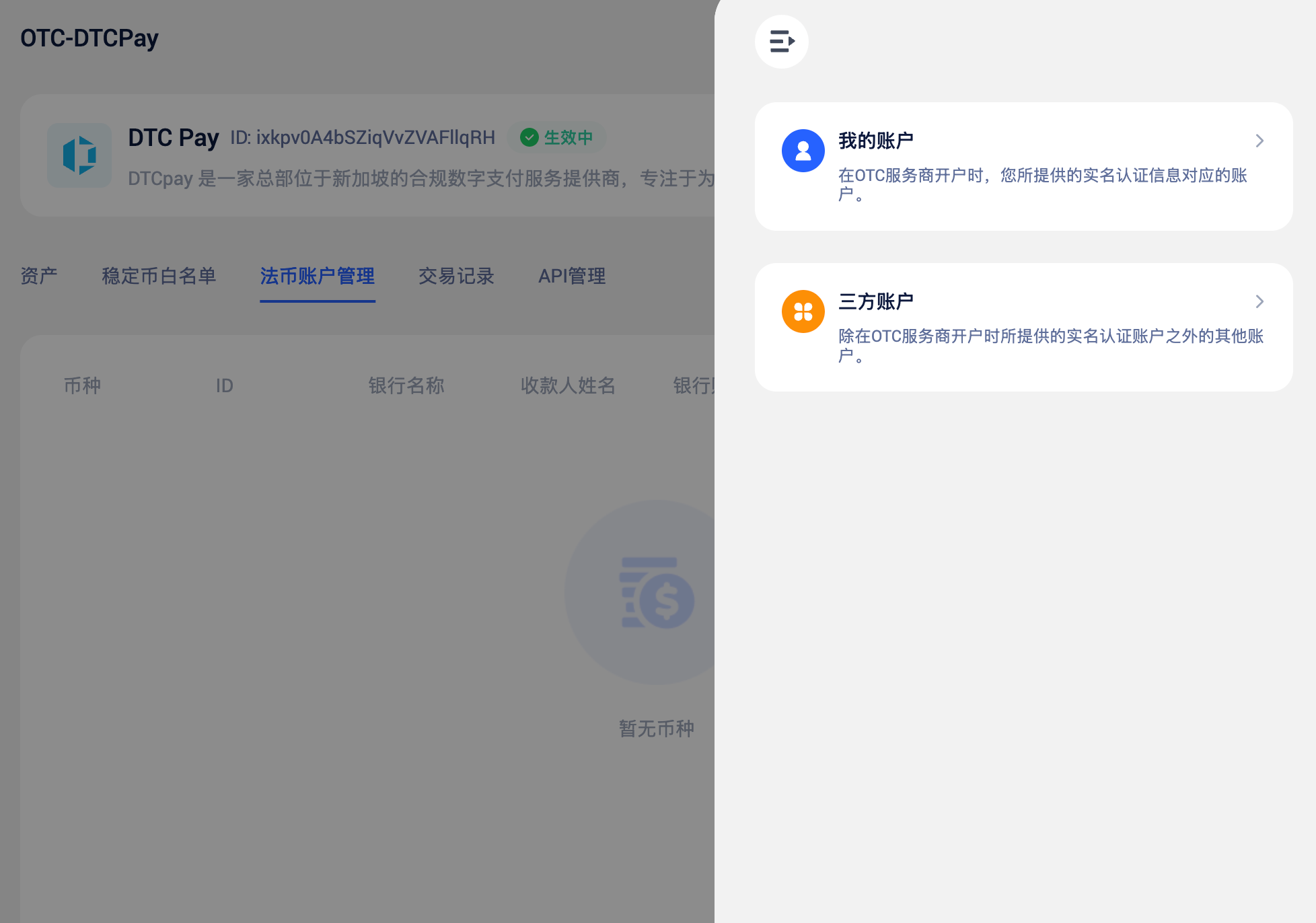1316x923 pixels.
Task: Click the empty-state coin illustration
Action: 655,593
